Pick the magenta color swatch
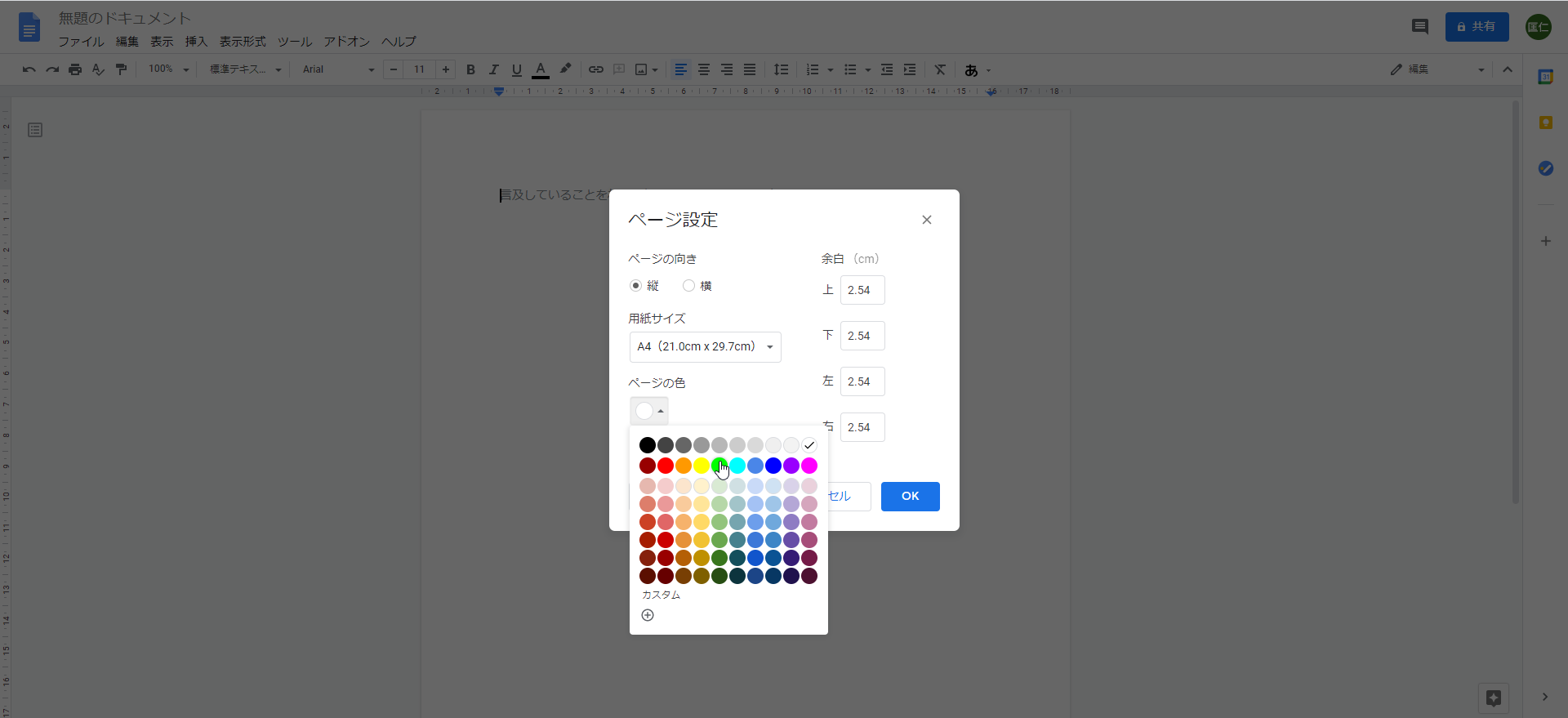This screenshot has height=718, width=1568. pyautogui.click(x=809, y=466)
